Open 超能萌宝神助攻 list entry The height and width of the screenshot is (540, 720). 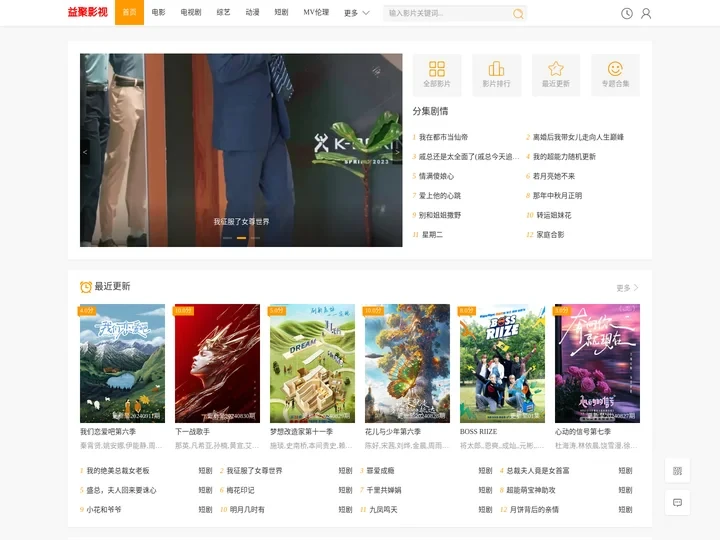(x=531, y=490)
